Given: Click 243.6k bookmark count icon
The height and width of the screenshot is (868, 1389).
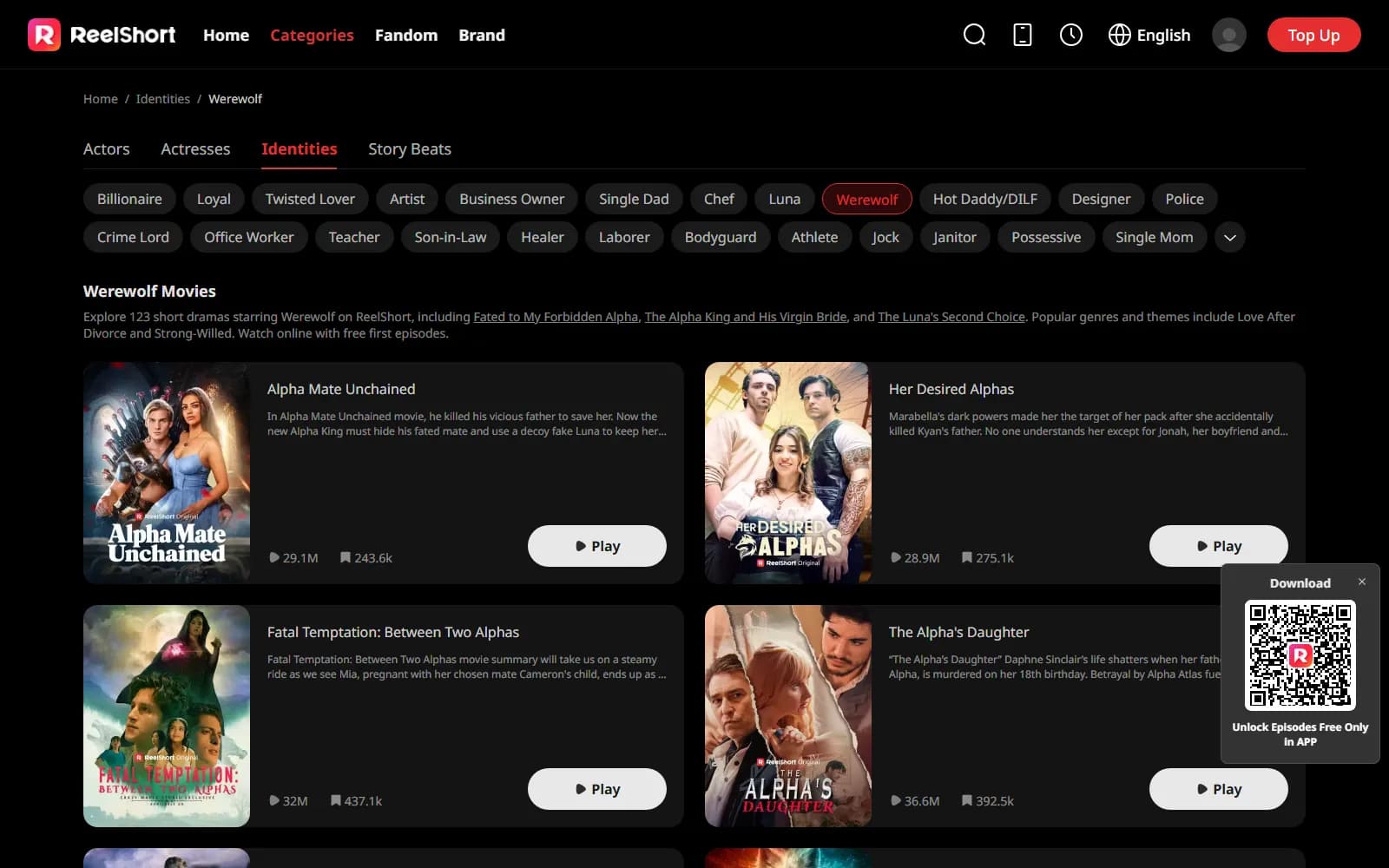Looking at the screenshot, I should point(346,557).
